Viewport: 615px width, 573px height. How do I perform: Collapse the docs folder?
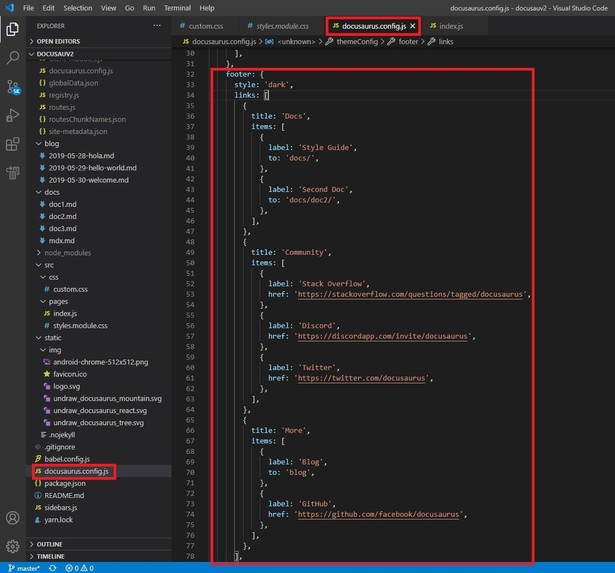coord(52,192)
